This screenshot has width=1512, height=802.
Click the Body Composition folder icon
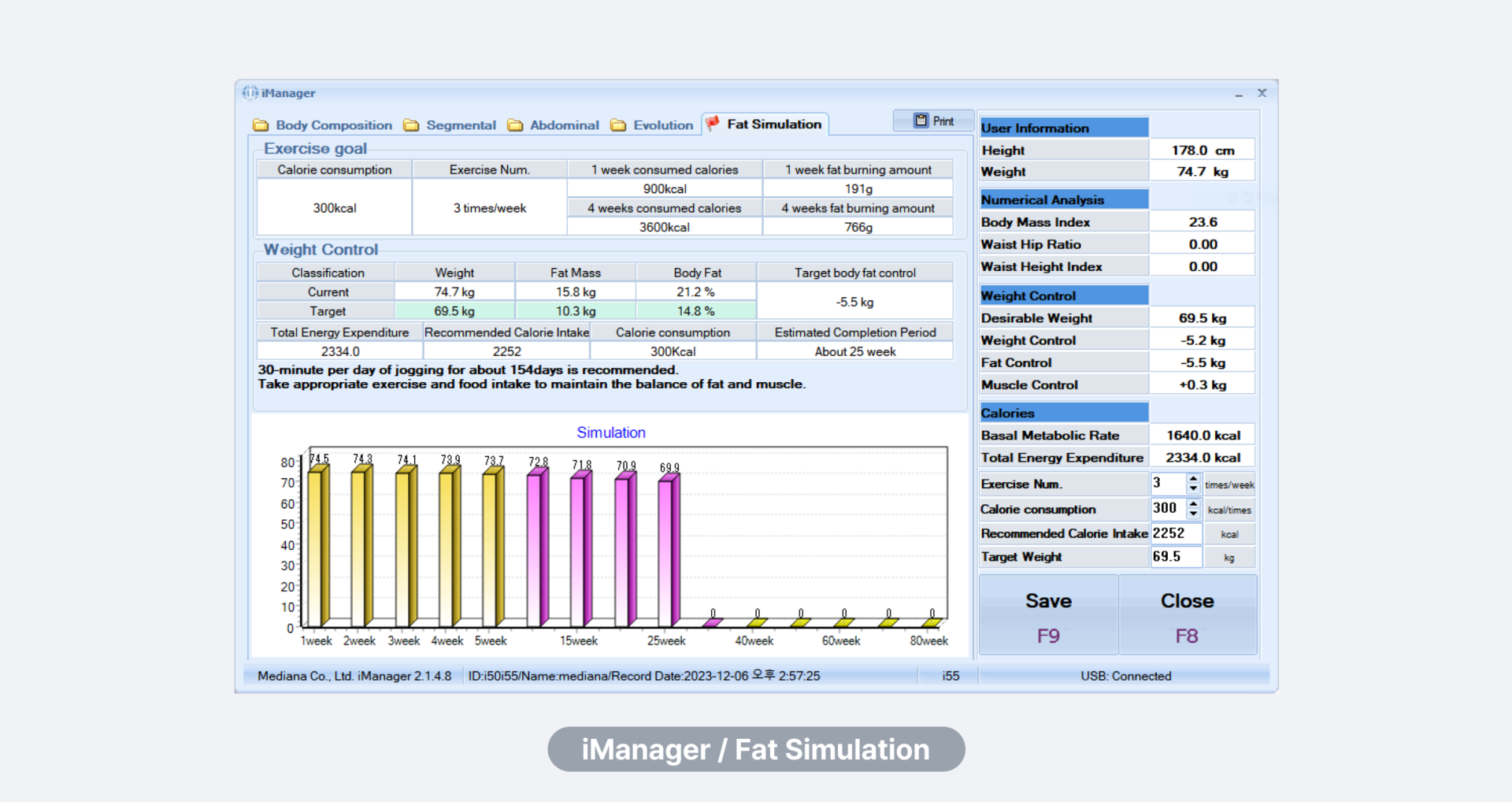pos(261,125)
